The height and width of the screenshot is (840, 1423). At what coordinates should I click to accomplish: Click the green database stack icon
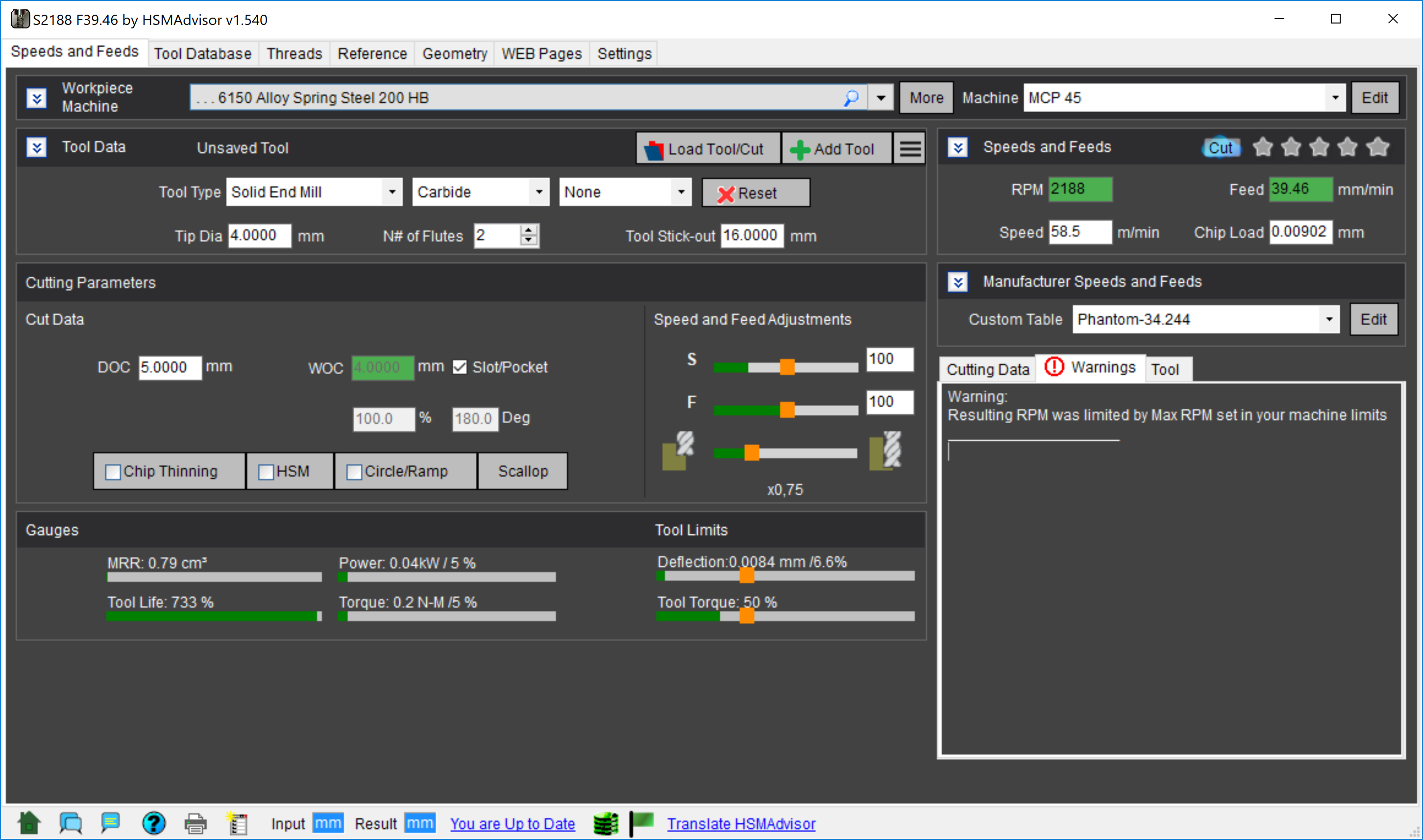click(605, 823)
